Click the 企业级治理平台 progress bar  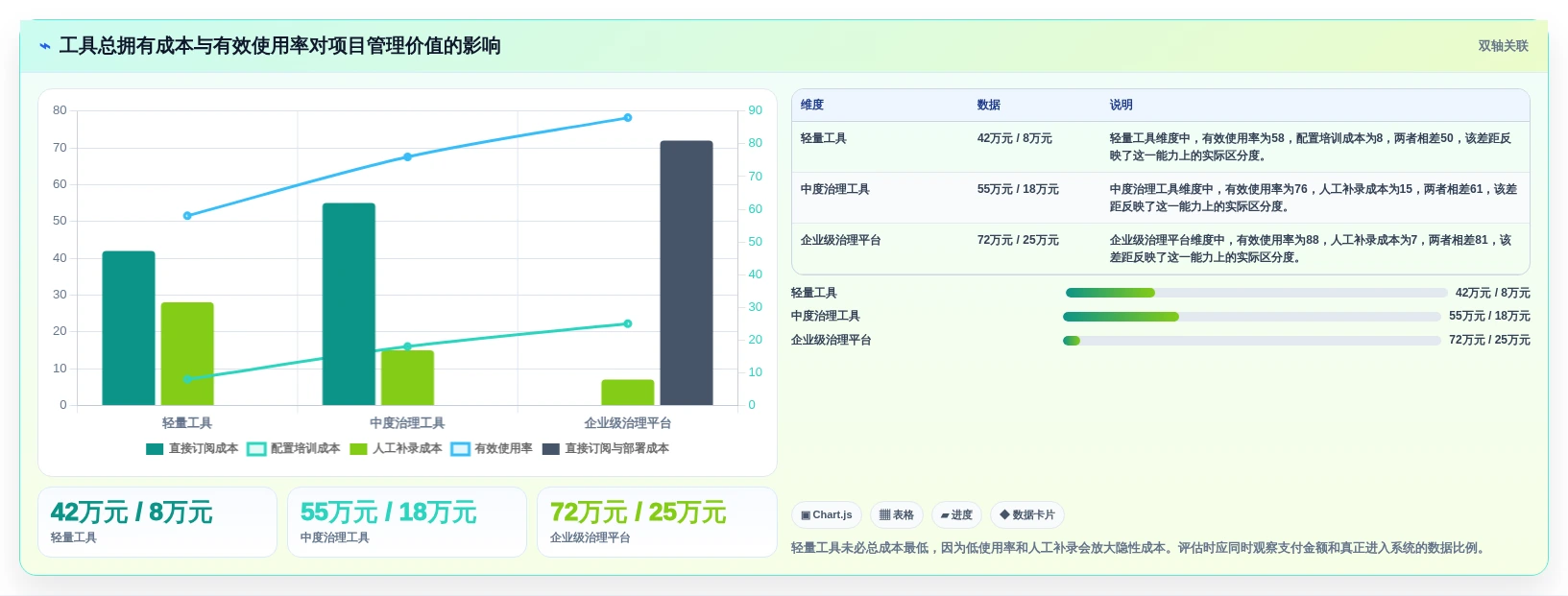tap(1252, 341)
